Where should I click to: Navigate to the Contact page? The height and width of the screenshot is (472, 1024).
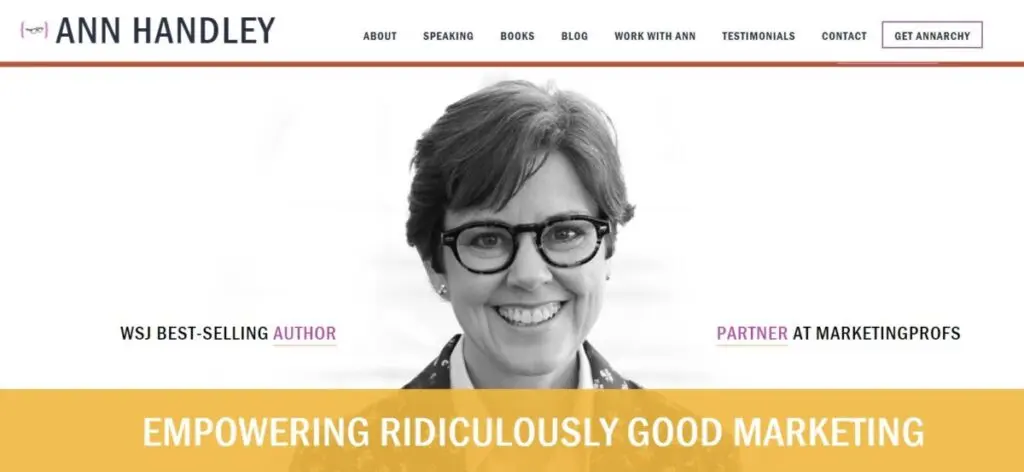pos(844,36)
